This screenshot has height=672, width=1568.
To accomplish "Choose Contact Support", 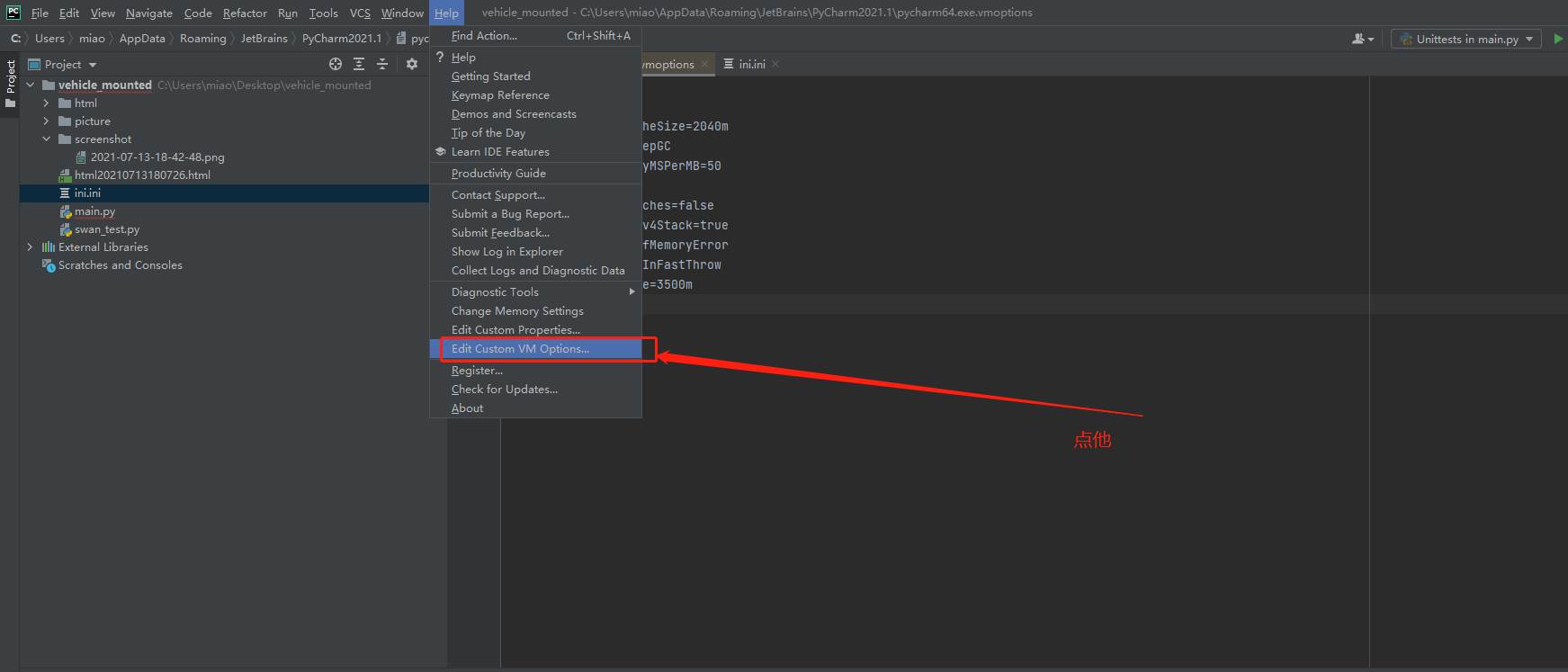I will (536, 195).
